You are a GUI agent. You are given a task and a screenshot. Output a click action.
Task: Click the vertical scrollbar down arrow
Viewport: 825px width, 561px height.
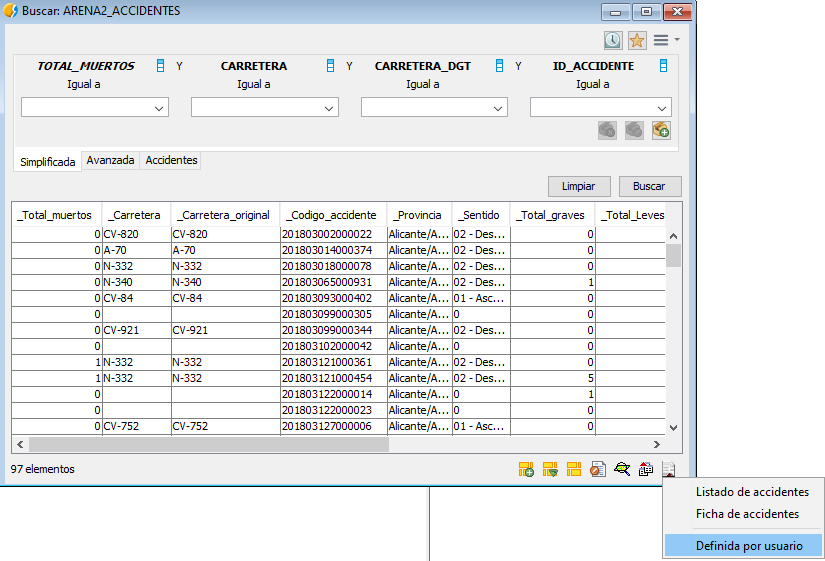coord(673,428)
